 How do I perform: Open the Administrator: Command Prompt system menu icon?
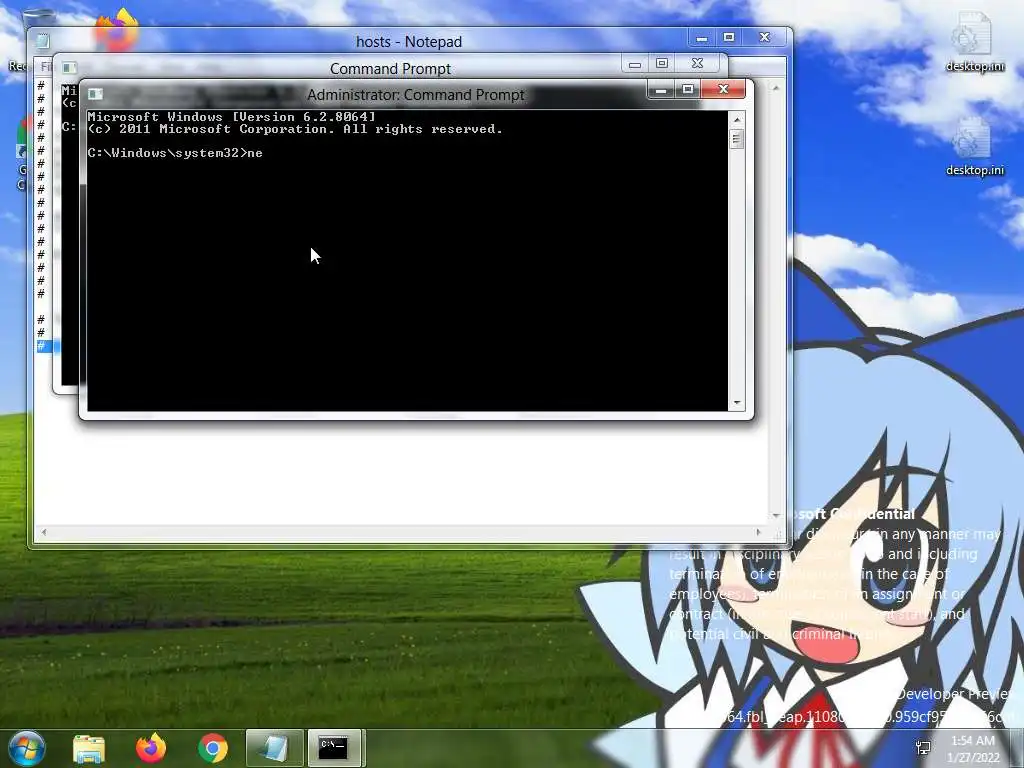click(x=95, y=94)
